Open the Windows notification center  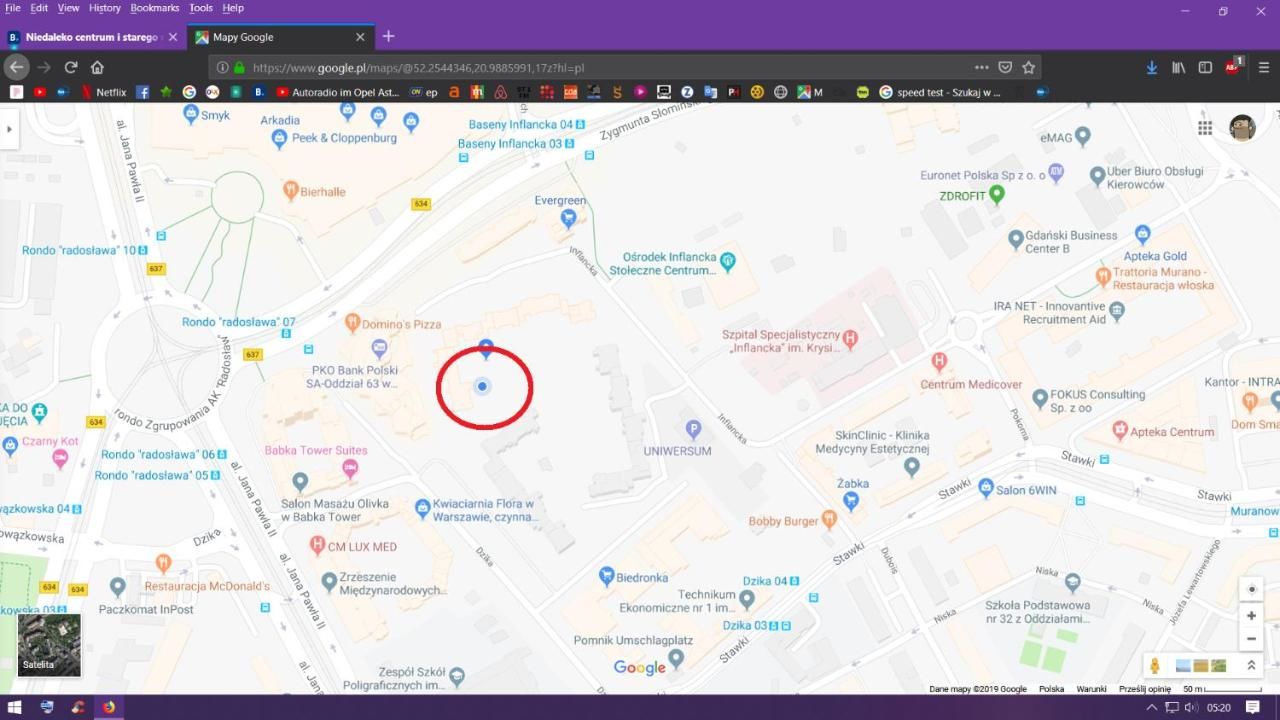1252,707
